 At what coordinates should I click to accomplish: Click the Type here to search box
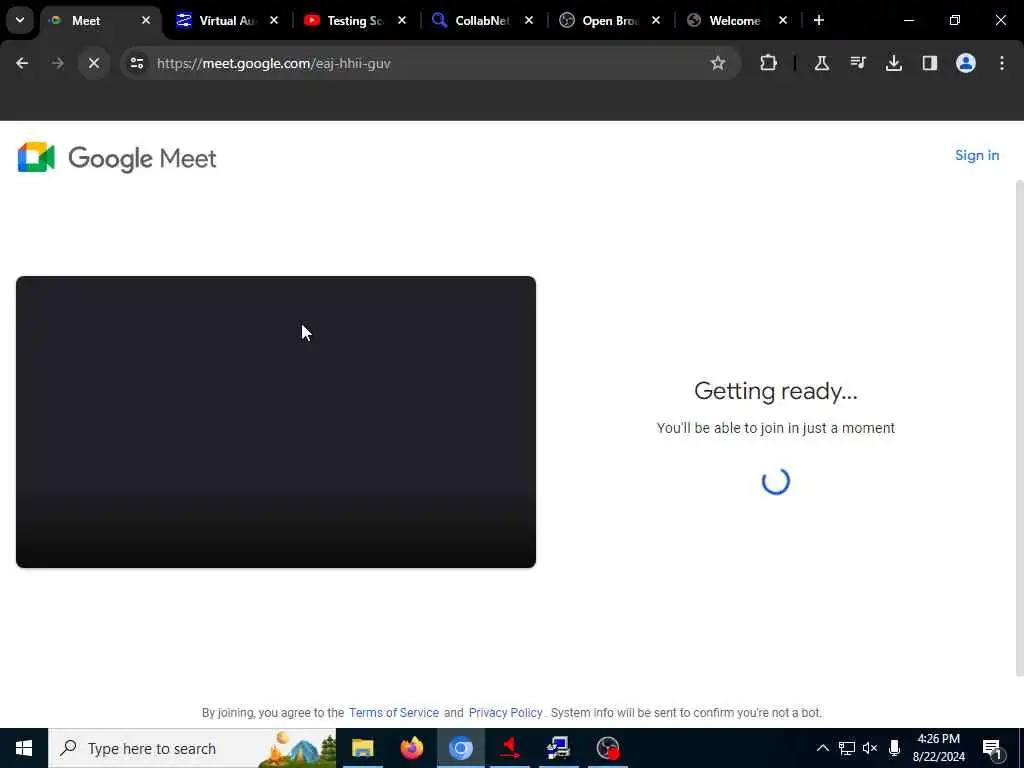(x=192, y=748)
